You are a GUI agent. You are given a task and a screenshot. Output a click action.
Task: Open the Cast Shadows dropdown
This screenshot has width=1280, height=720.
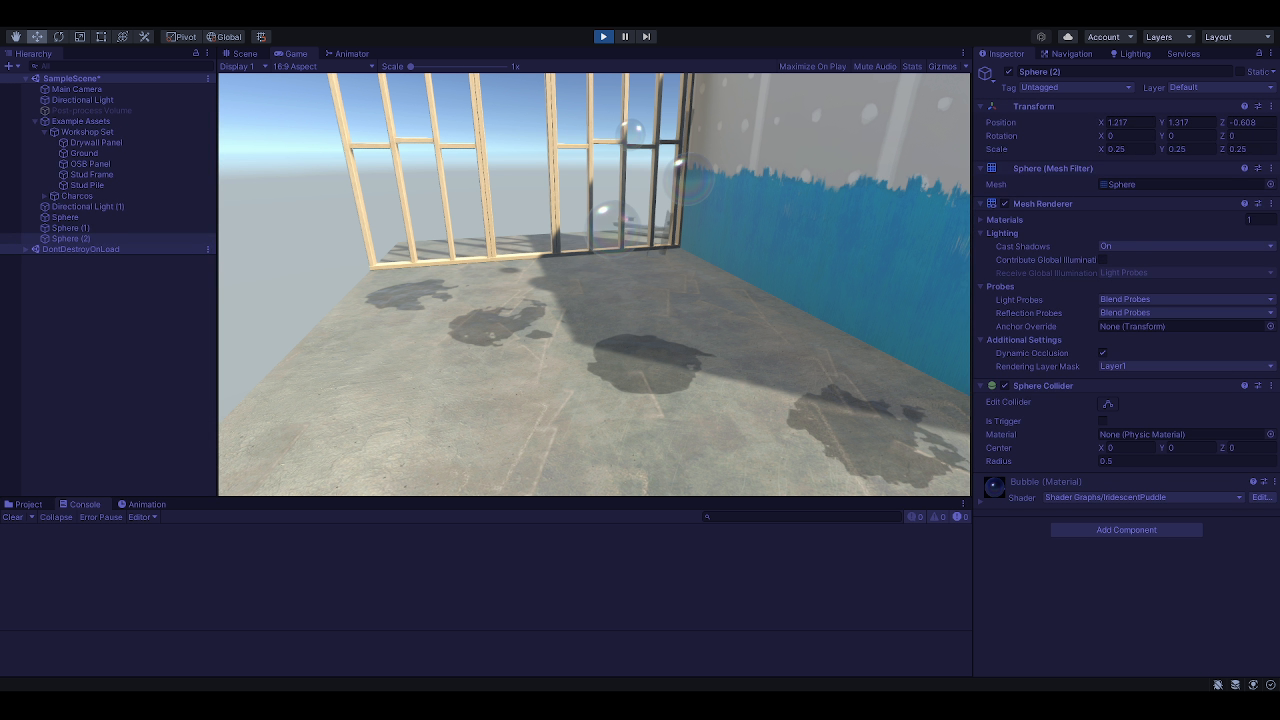click(1187, 246)
